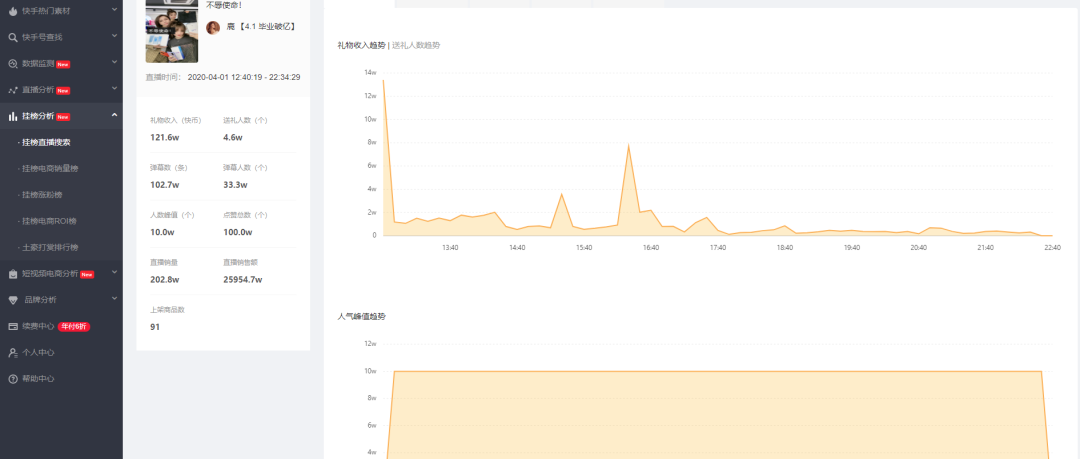The width and height of the screenshot is (1080, 459).
Task: Click the gift chart spike near 15:20
Action: (x=561, y=194)
